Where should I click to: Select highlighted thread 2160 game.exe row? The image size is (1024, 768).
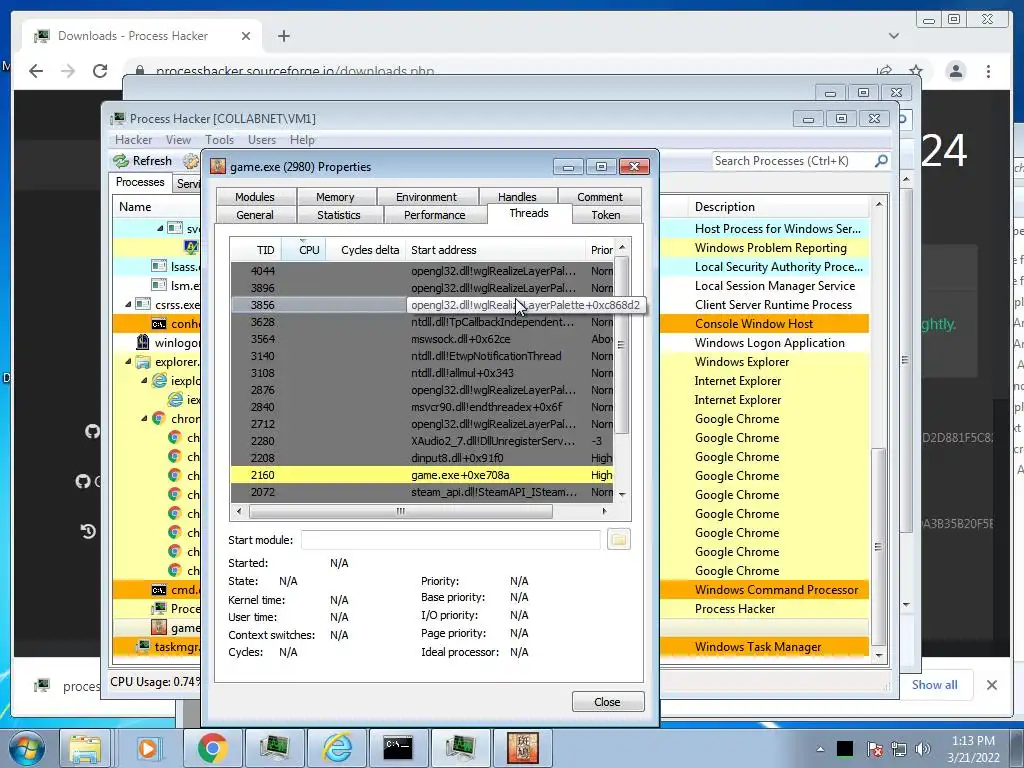pyautogui.click(x=422, y=475)
